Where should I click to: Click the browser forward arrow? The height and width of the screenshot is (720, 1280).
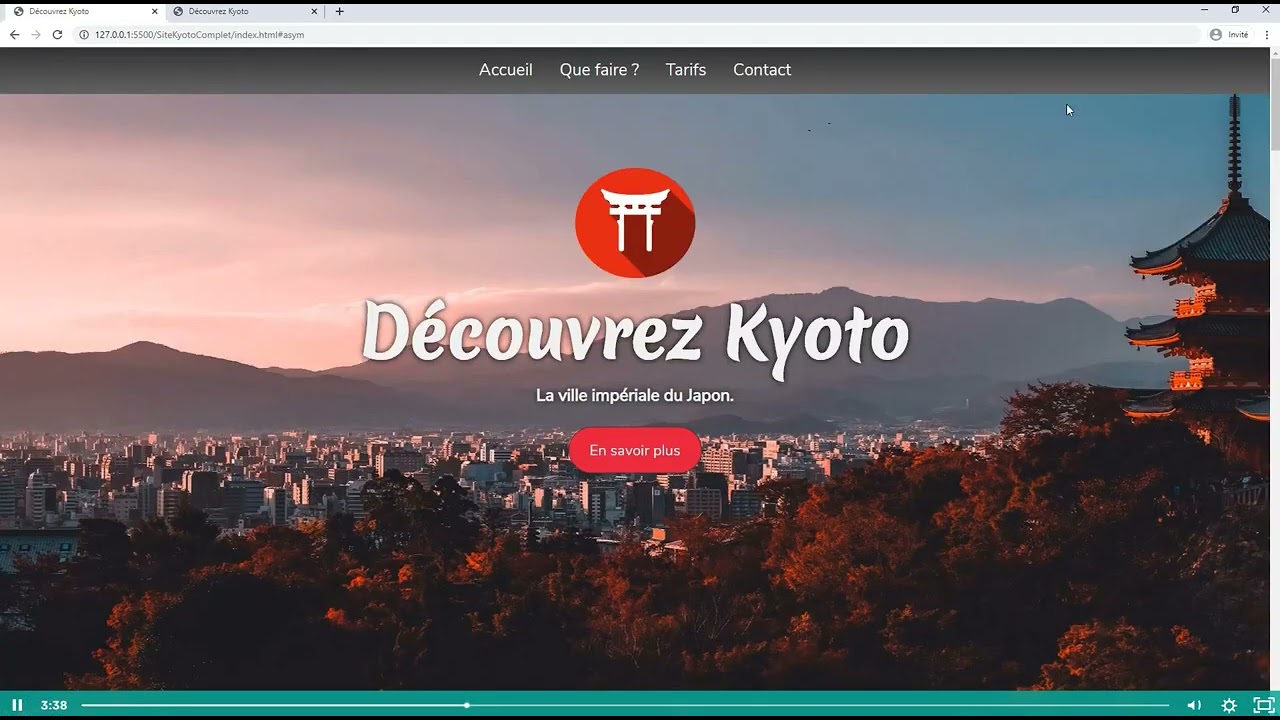(x=36, y=34)
